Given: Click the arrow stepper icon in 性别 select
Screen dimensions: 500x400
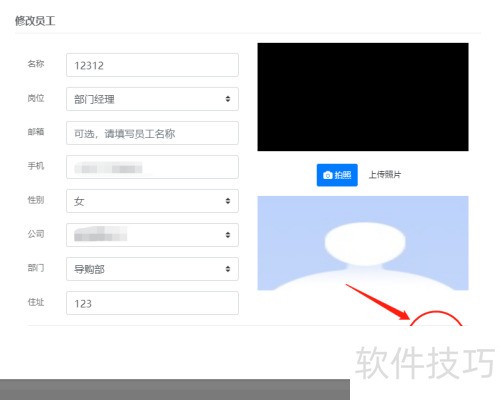Looking at the screenshot, I should (228, 201).
